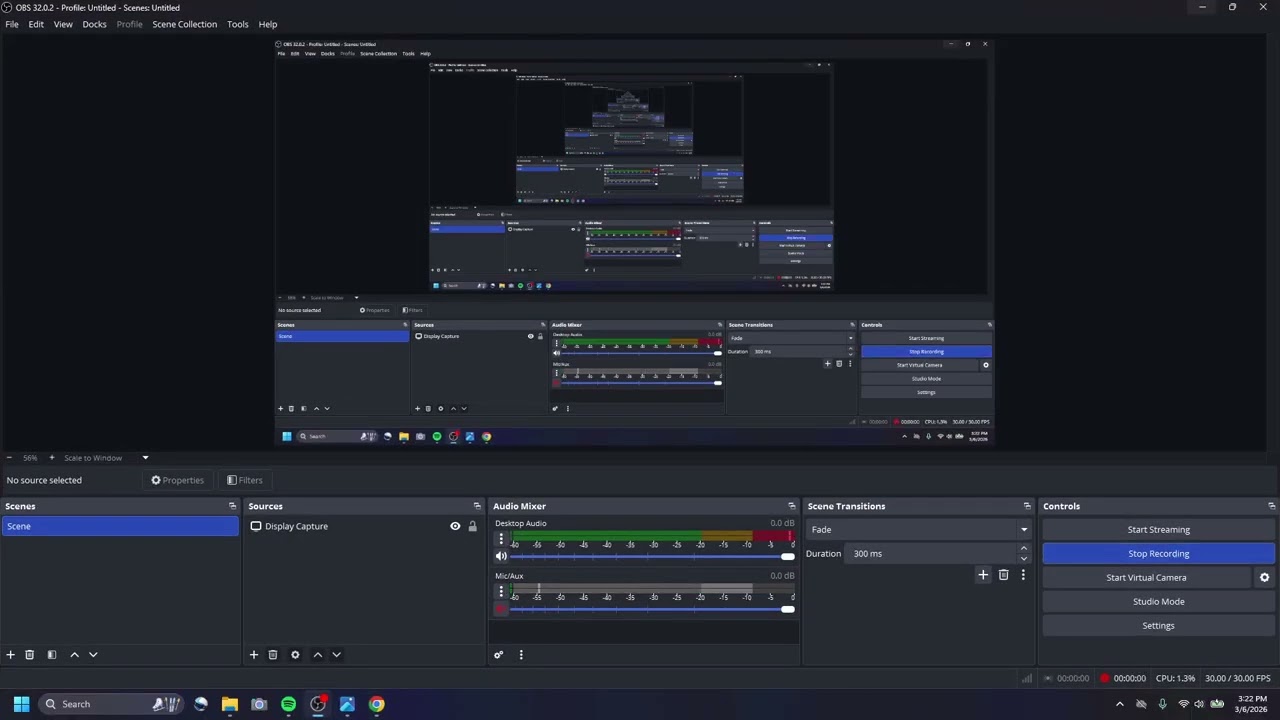Show hidden system tray icons chevron
This screenshot has height=720, width=1280.
(x=1120, y=704)
